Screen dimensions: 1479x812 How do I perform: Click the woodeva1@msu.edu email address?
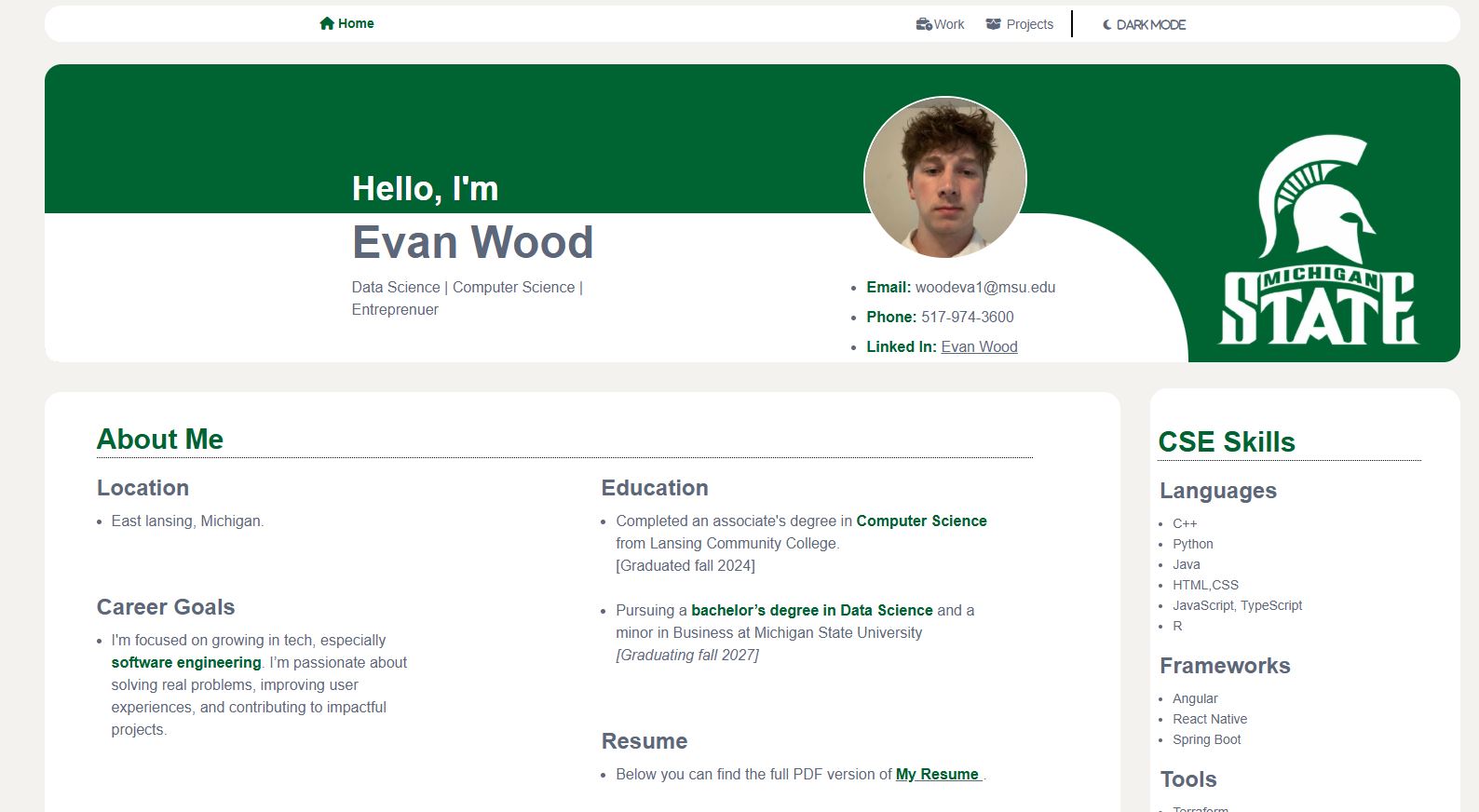(984, 288)
